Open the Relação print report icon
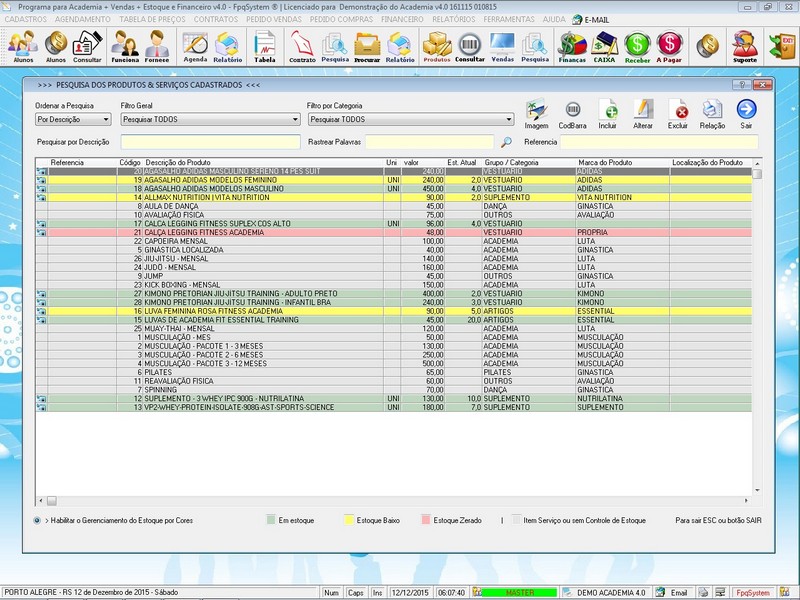The width and height of the screenshot is (800, 600). click(712, 111)
